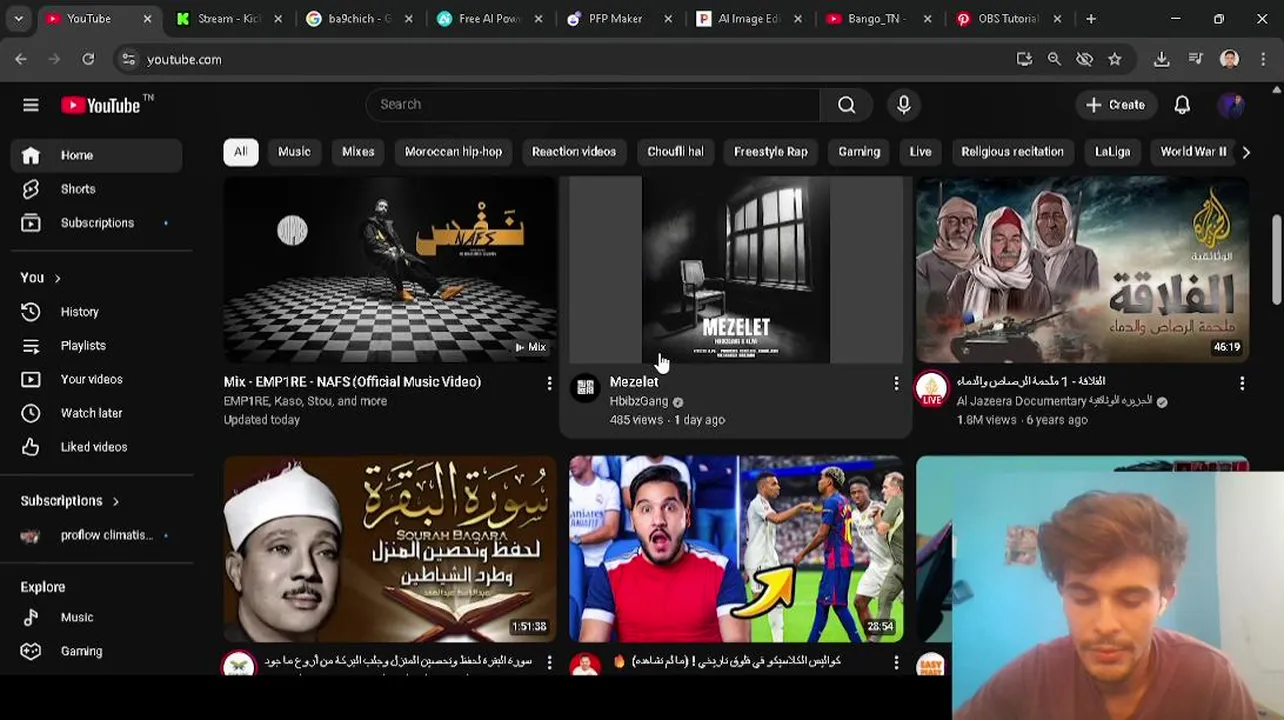Play the Sourah Baqara video thumbnail

(390, 549)
